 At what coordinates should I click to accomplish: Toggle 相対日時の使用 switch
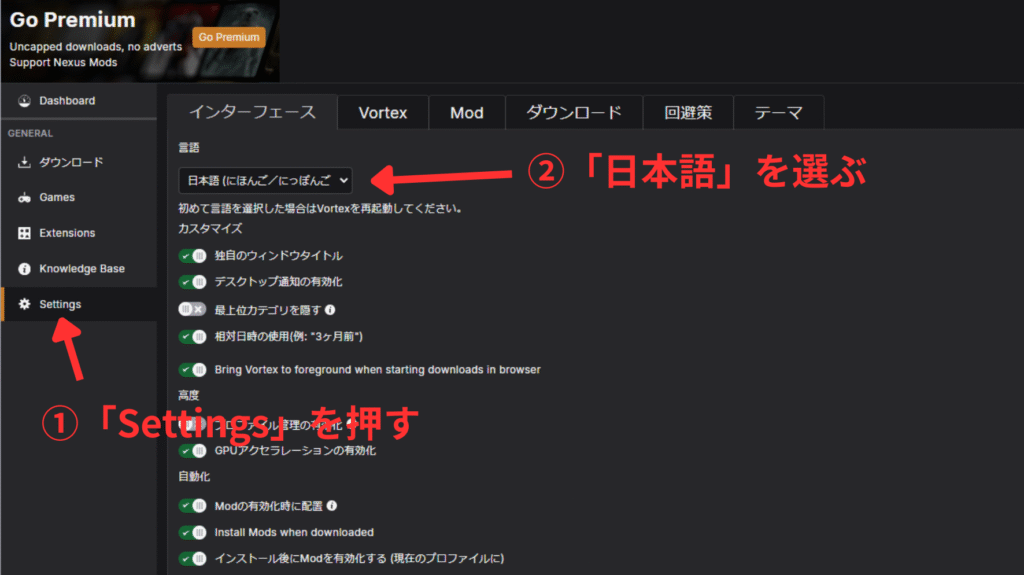pyautogui.click(x=193, y=337)
